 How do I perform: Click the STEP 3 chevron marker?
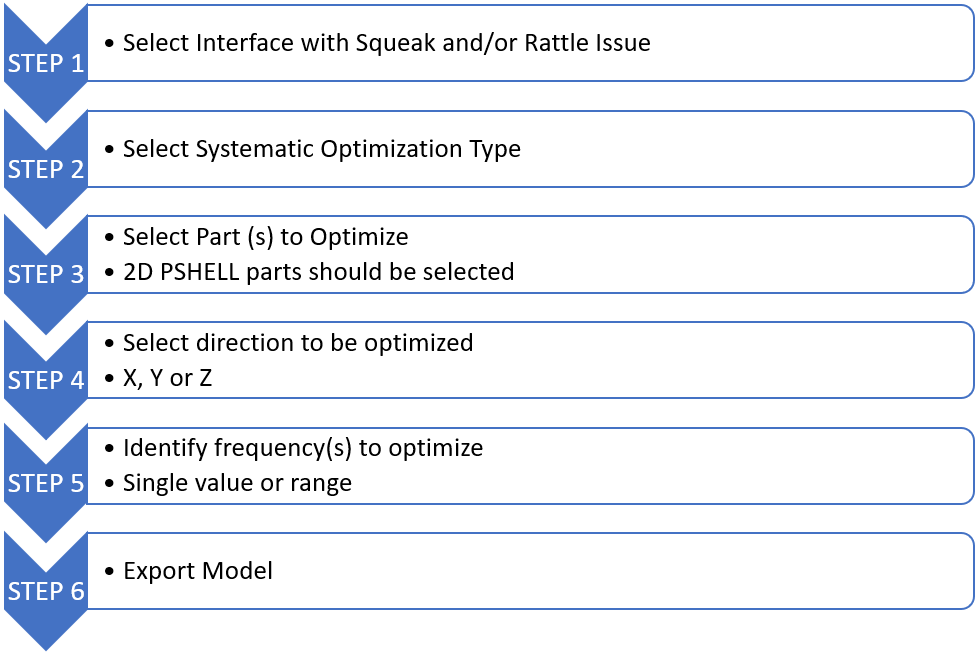pyautogui.click(x=46, y=274)
